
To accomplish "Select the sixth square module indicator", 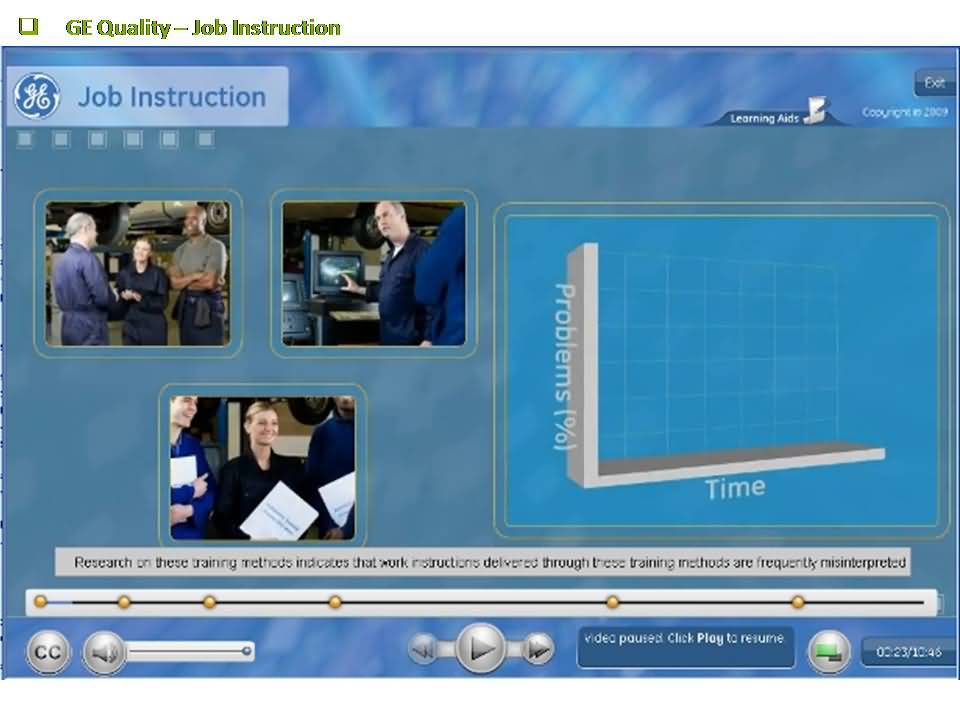I will pos(205,140).
